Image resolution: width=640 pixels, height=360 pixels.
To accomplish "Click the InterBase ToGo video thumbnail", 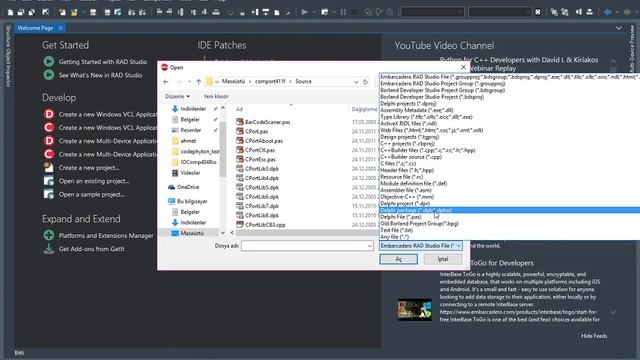I will click(415, 309).
